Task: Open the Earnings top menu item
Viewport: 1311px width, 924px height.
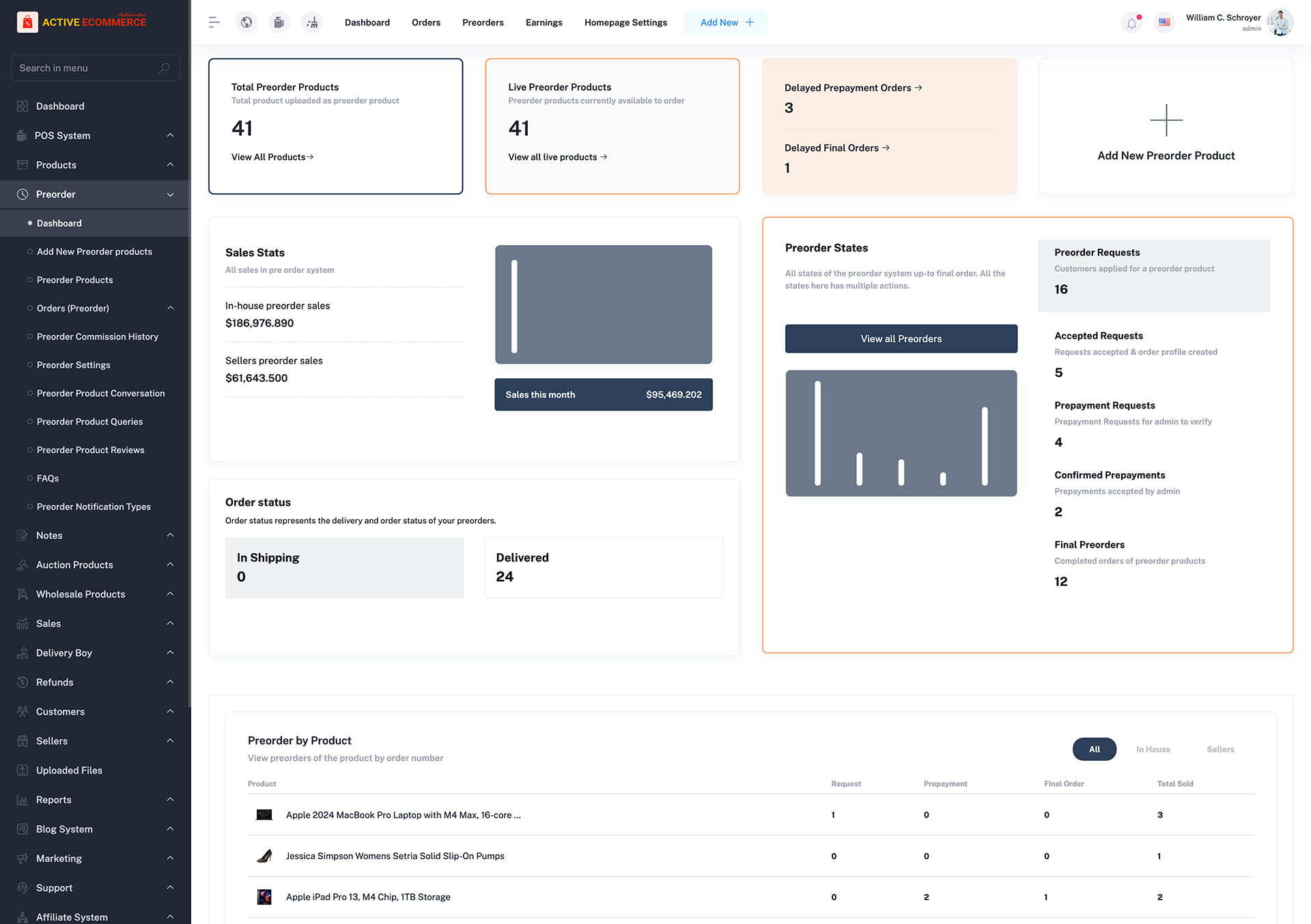Action: click(544, 23)
